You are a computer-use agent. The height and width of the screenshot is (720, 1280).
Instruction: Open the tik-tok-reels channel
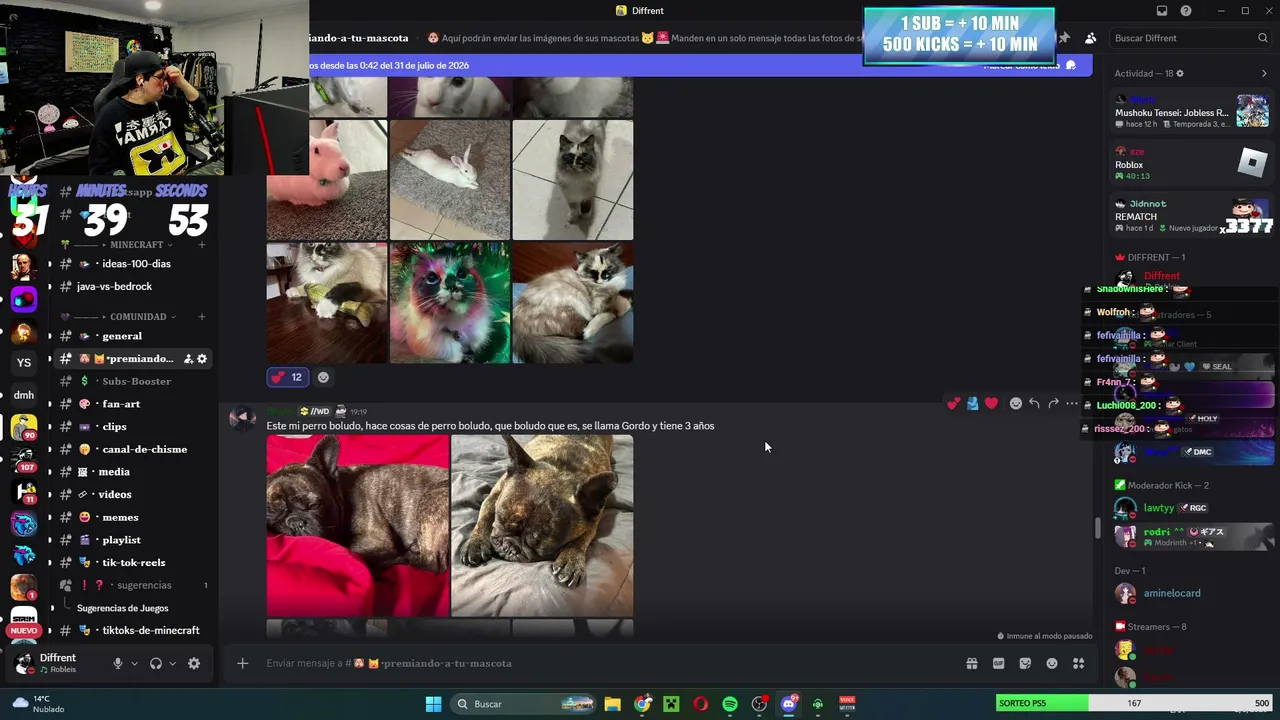coord(134,562)
